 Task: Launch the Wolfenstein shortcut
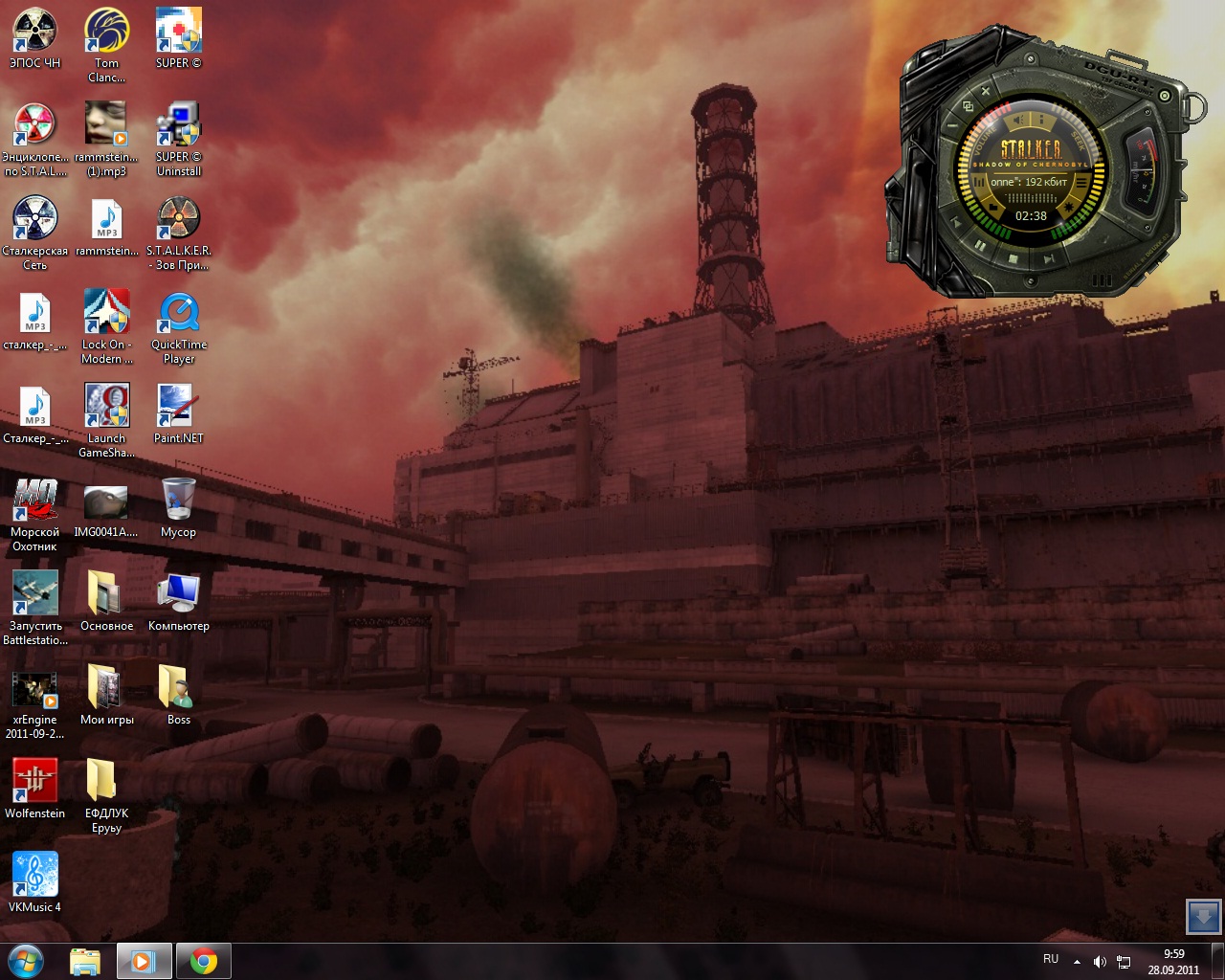point(34,790)
